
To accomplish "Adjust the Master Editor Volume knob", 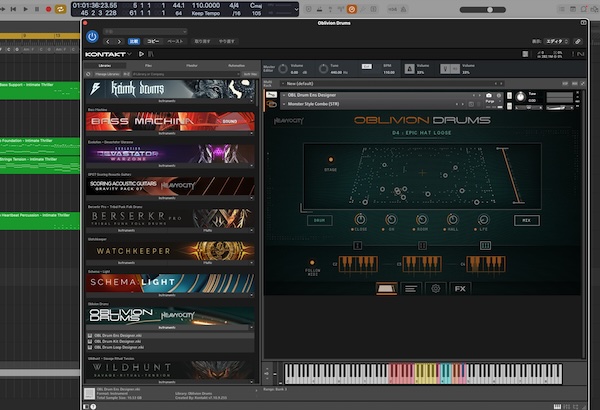I will (x=283, y=69).
